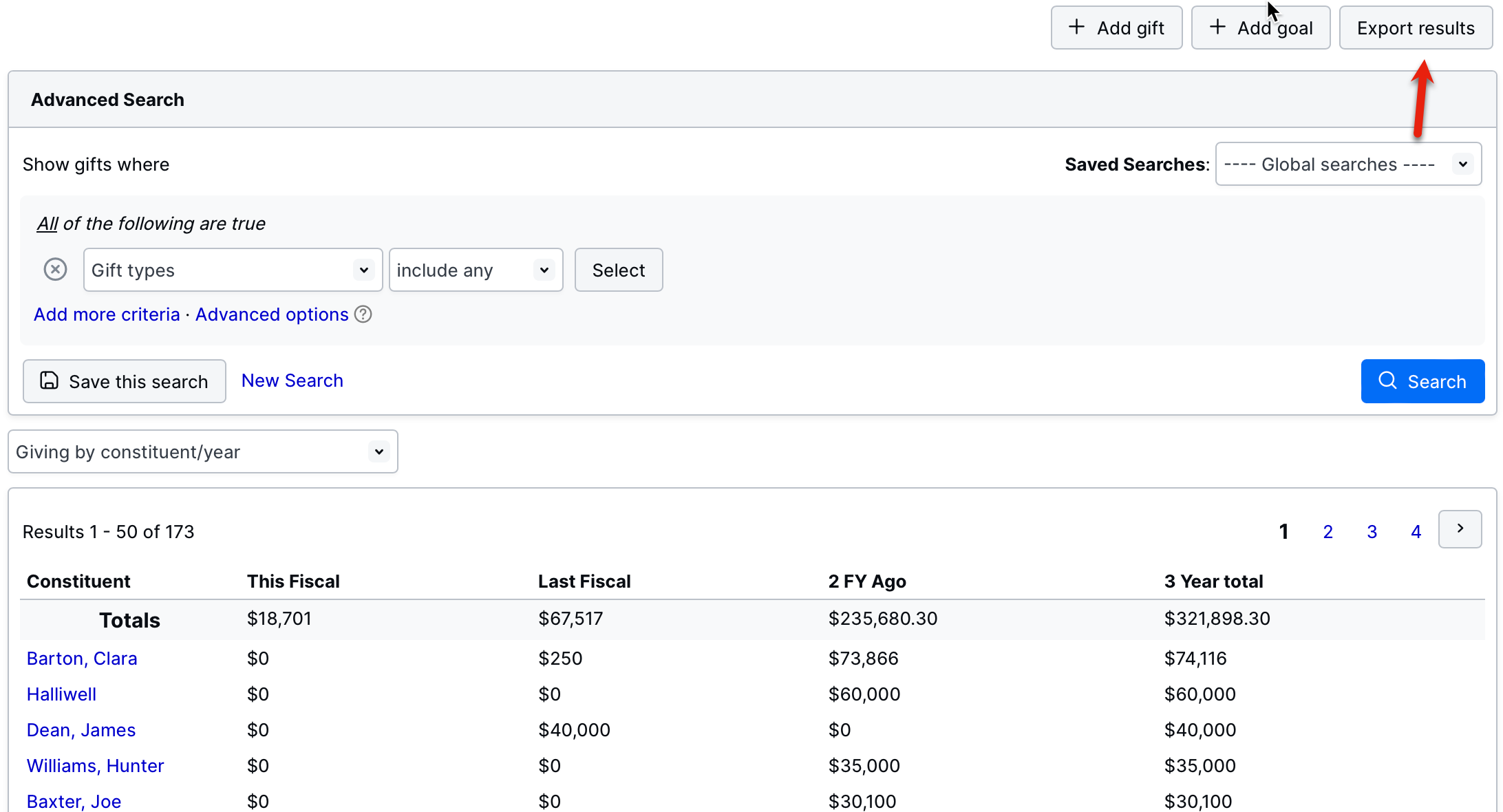Open Williams, Hunter constituent record
The height and width of the screenshot is (812, 1503).
tap(95, 766)
